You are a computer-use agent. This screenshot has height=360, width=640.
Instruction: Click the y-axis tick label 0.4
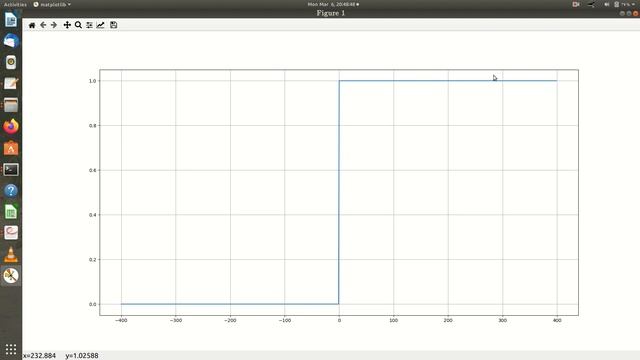point(93,215)
